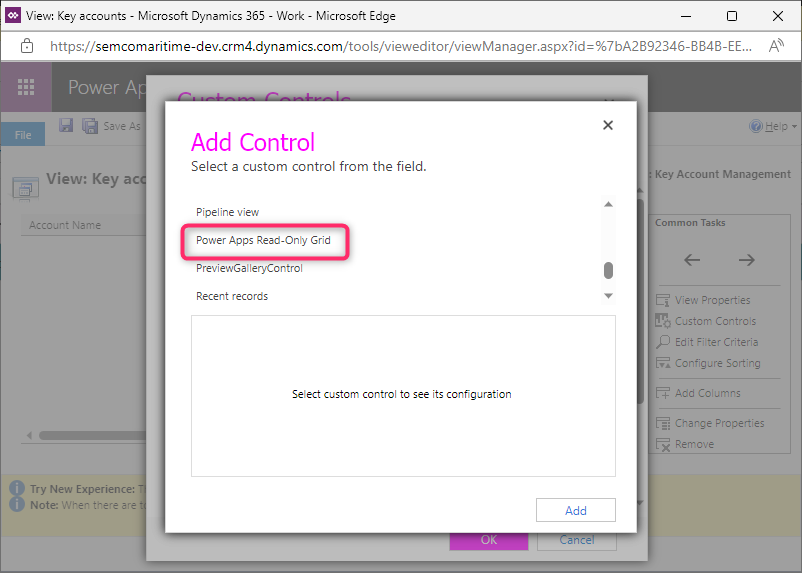Viewport: 802px width, 573px height.
Task: Click the Save As icon
Action: 90,126
